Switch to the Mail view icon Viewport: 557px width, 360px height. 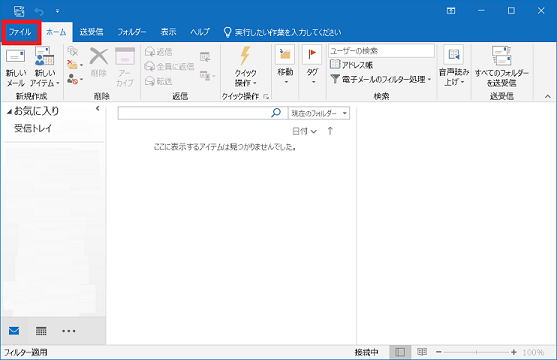tap(14, 331)
